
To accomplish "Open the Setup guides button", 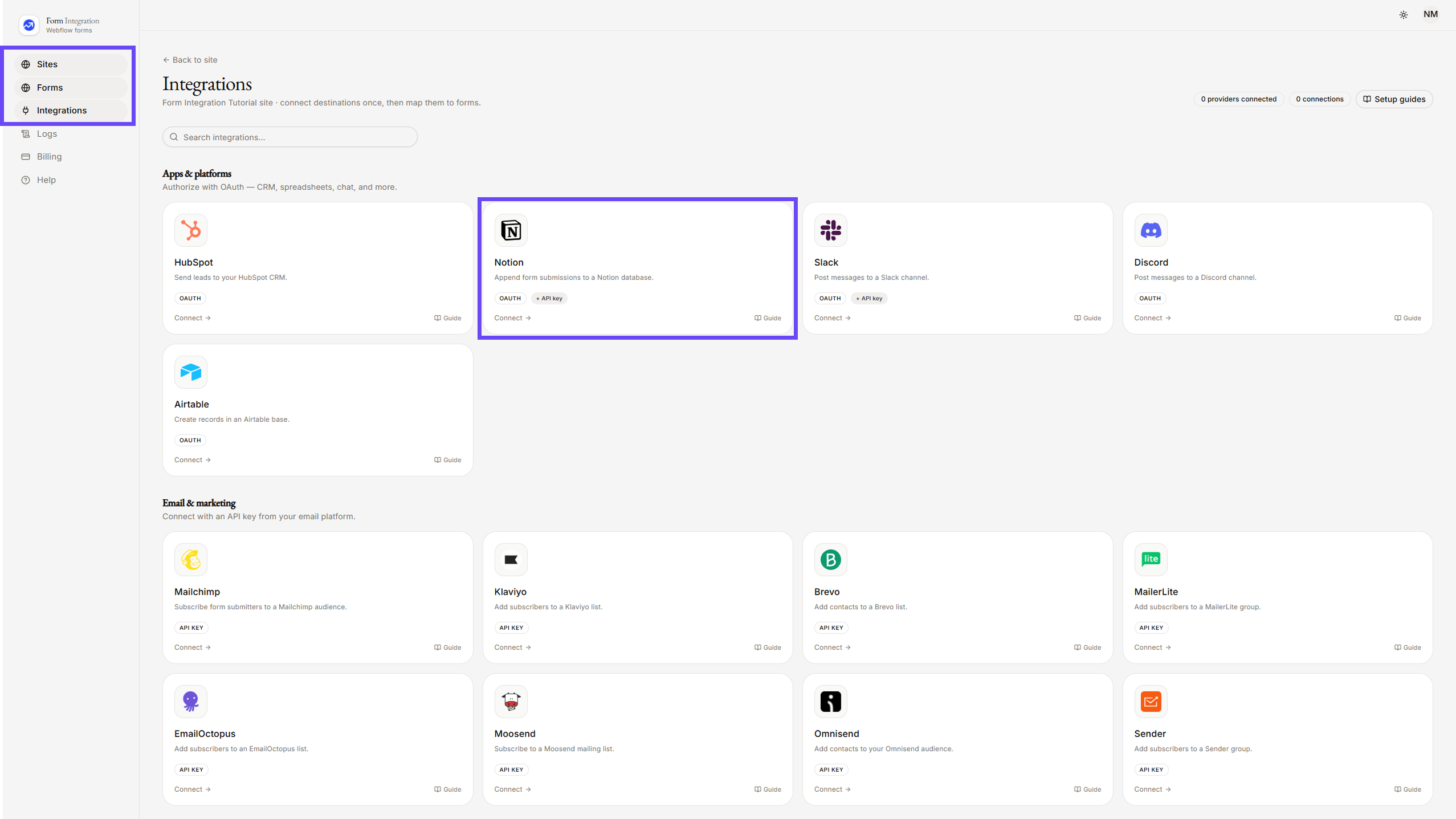I will (x=1394, y=99).
